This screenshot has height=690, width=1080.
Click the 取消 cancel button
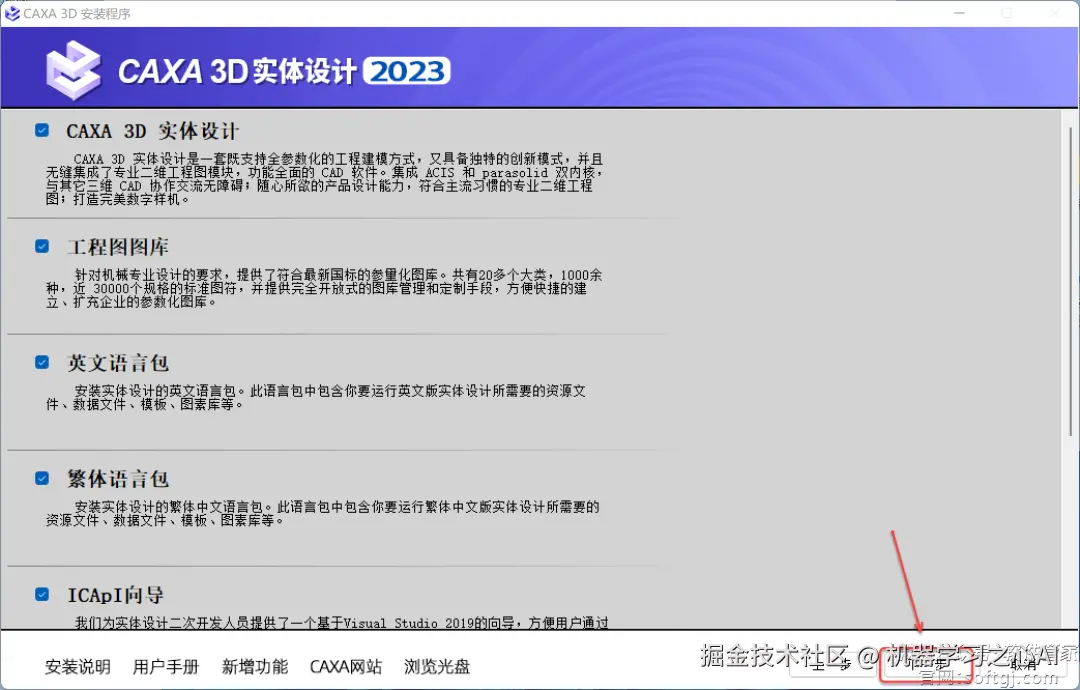click(x=1023, y=665)
